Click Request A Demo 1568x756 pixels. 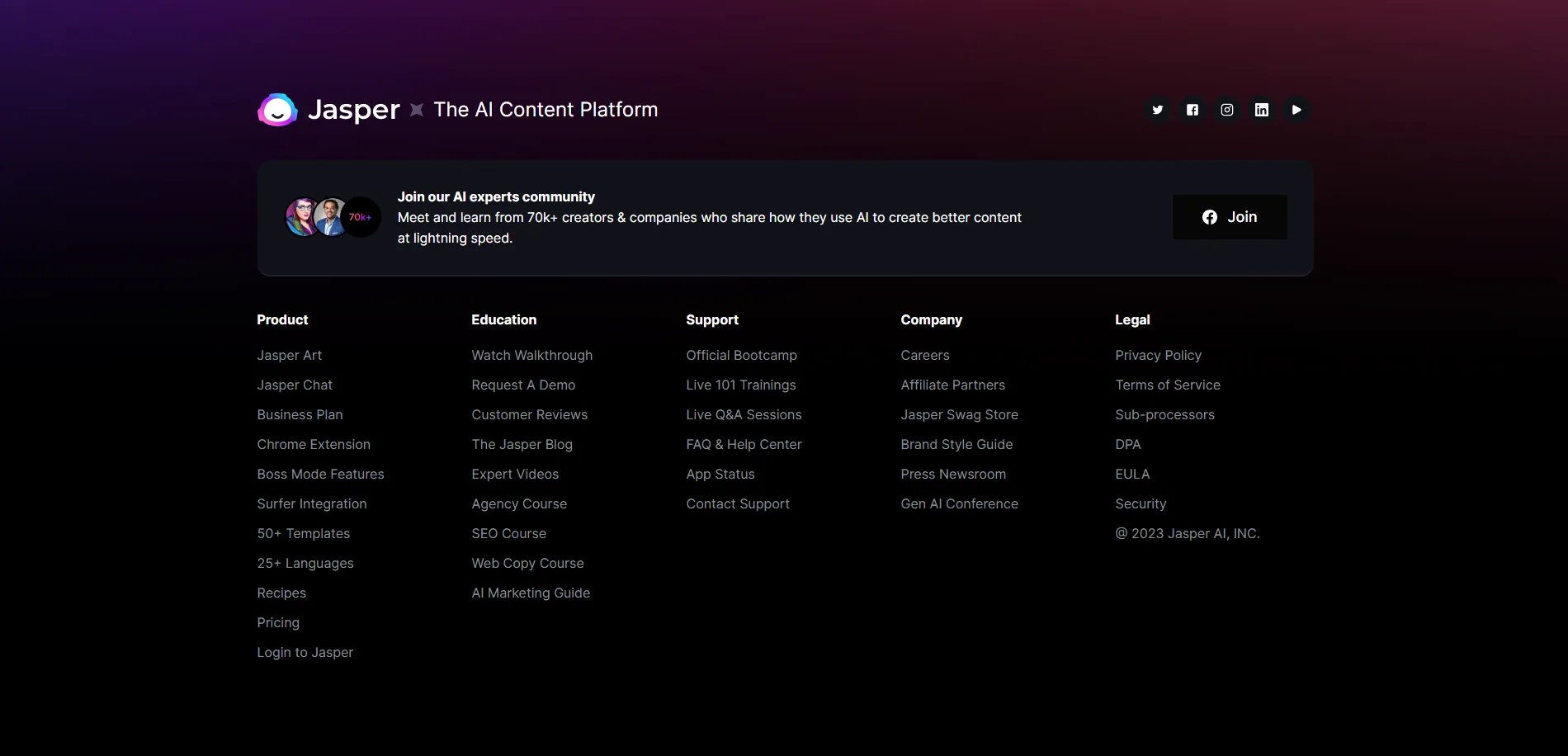[523, 385]
